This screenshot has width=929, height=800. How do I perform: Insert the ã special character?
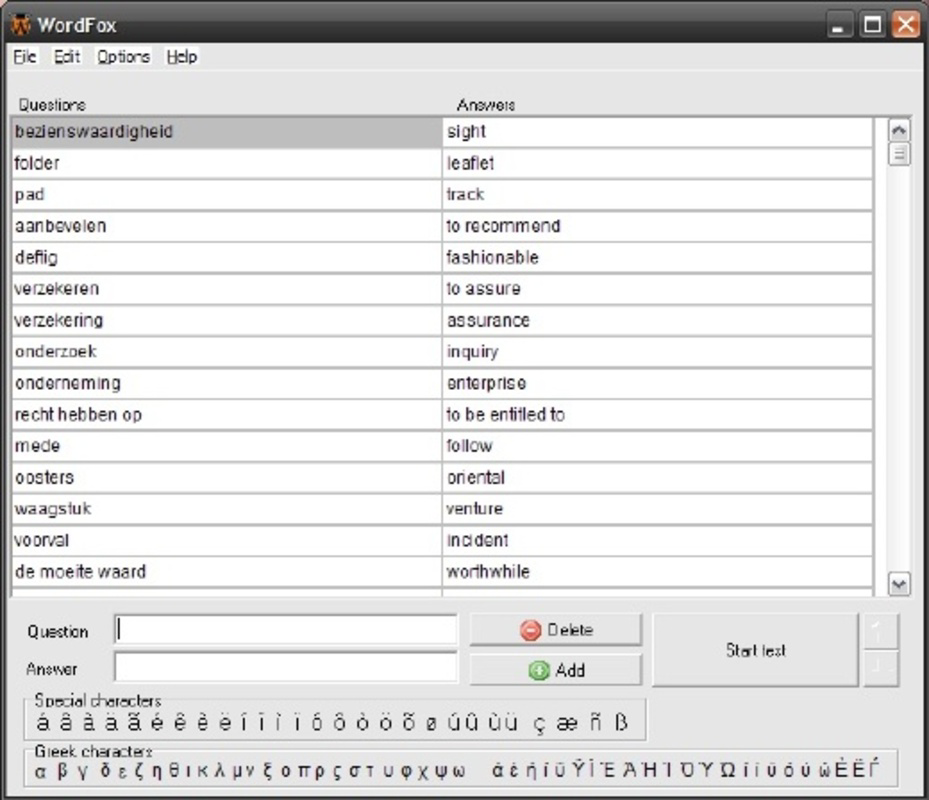pyautogui.click(x=134, y=722)
